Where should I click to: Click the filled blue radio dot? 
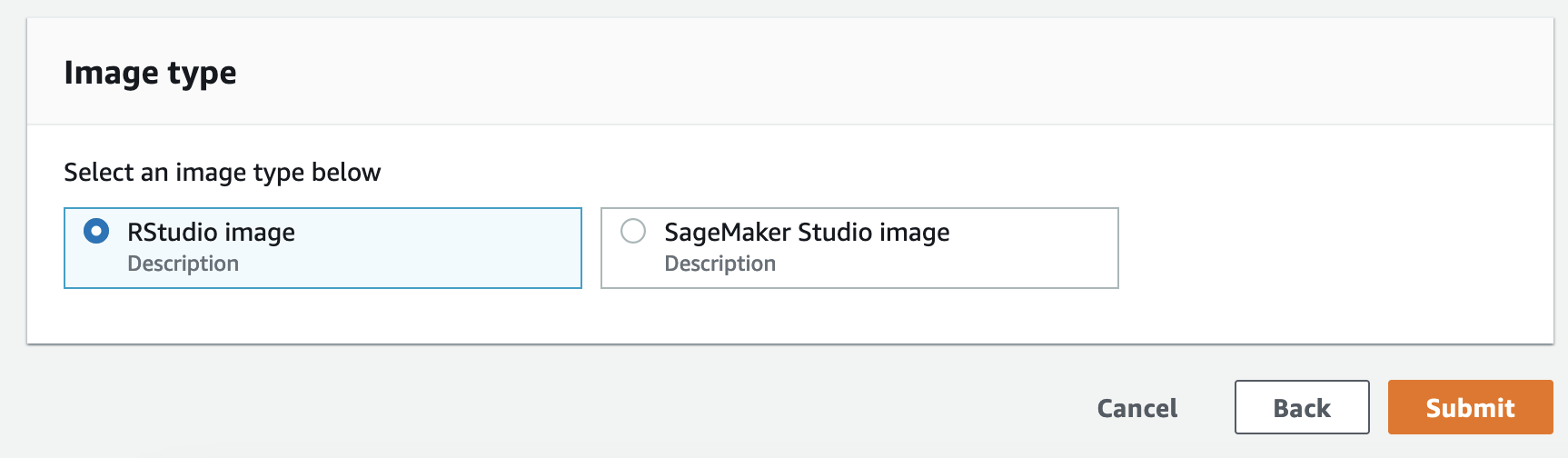point(96,232)
